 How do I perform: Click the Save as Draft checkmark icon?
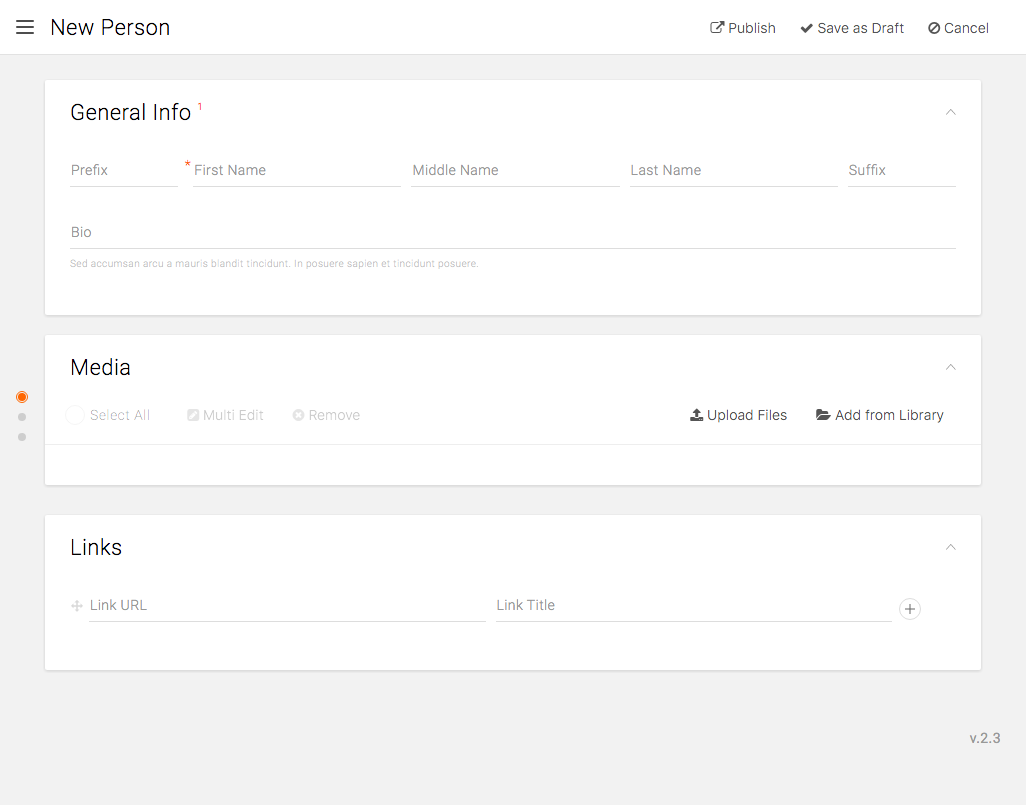click(x=806, y=28)
